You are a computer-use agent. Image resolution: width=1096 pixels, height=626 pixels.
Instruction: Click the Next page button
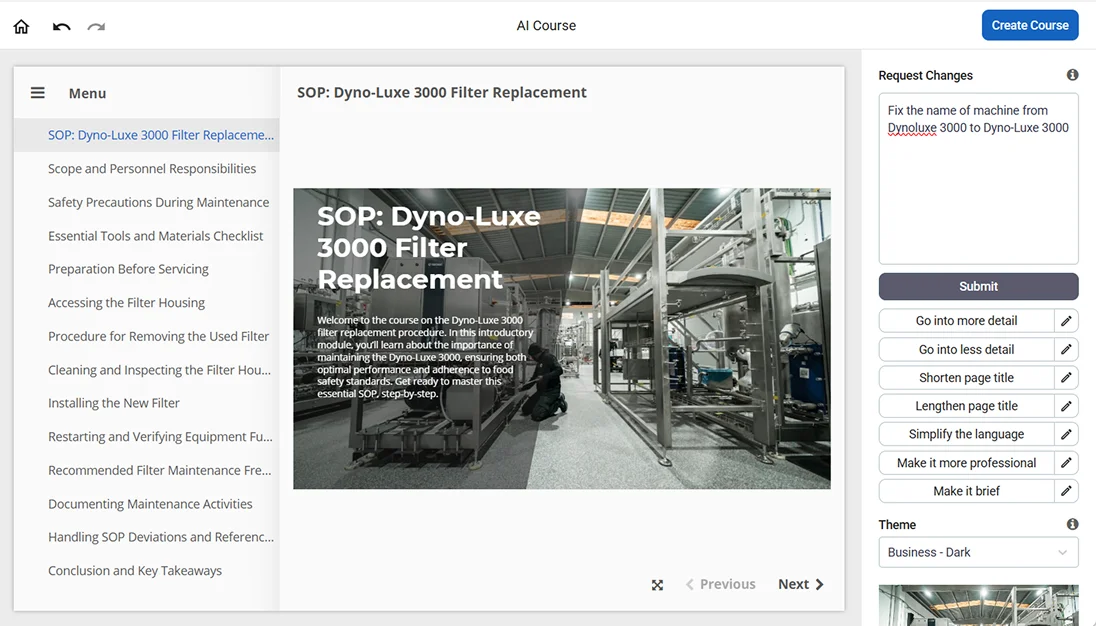[800, 584]
